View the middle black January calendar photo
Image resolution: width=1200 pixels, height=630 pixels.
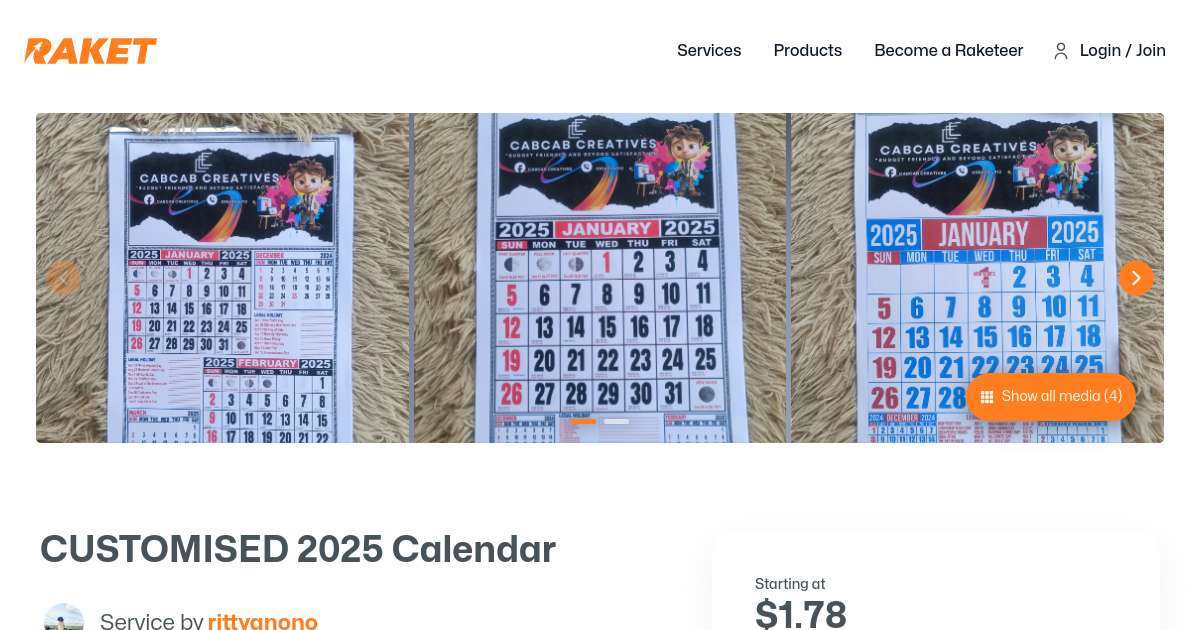pyautogui.click(x=600, y=278)
